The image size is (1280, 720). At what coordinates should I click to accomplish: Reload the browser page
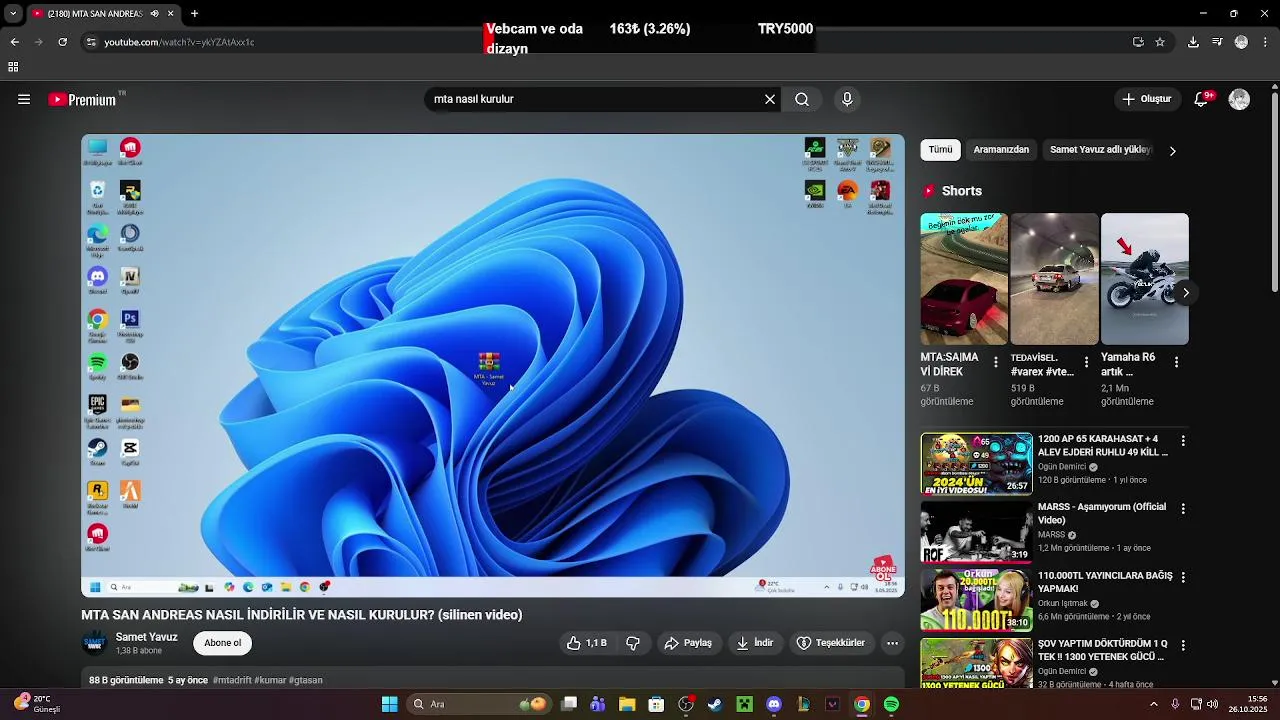(62, 42)
